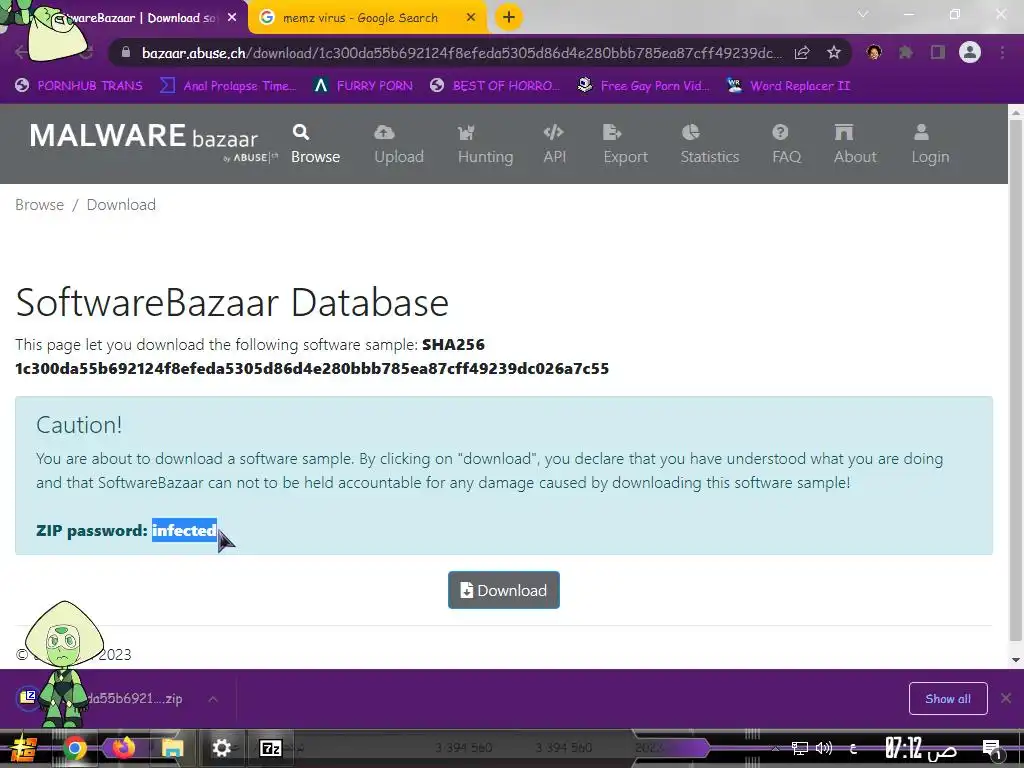Click the highlighted 'infected' password text
The image size is (1024, 768).
(x=184, y=530)
